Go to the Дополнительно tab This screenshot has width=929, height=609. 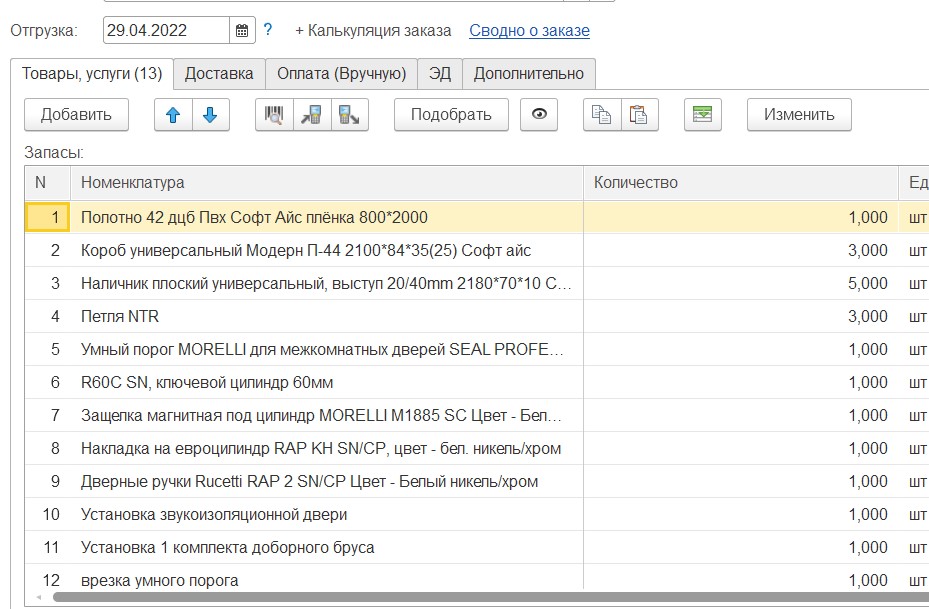tap(528, 74)
